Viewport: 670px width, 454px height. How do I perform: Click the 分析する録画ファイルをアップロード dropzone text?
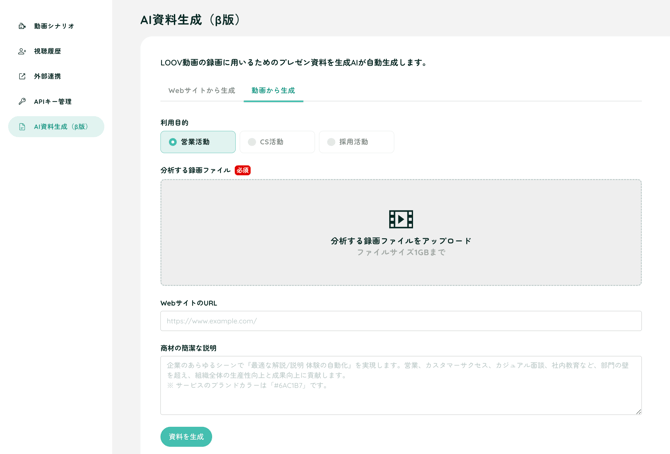point(401,241)
